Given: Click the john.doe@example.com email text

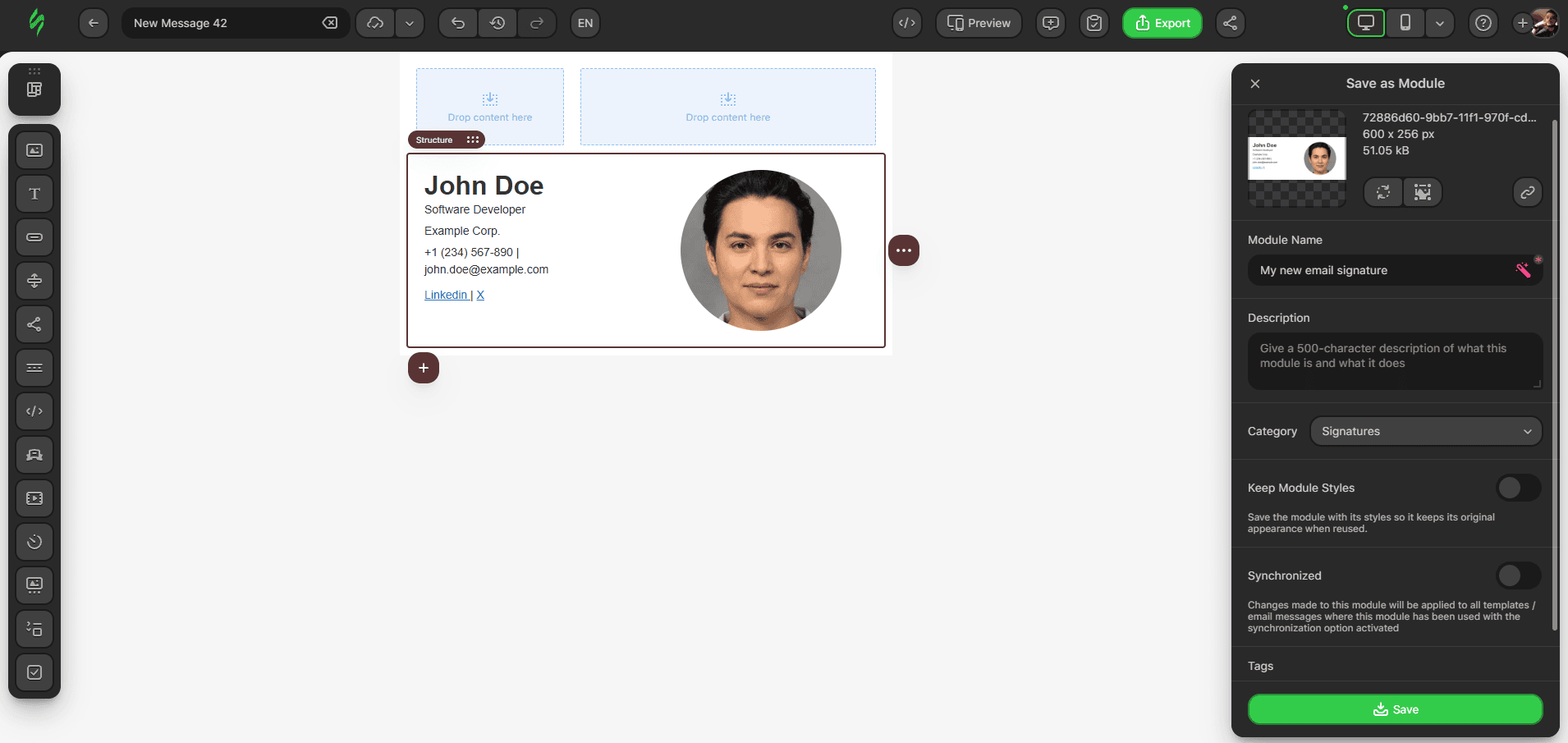Looking at the screenshot, I should point(486,269).
